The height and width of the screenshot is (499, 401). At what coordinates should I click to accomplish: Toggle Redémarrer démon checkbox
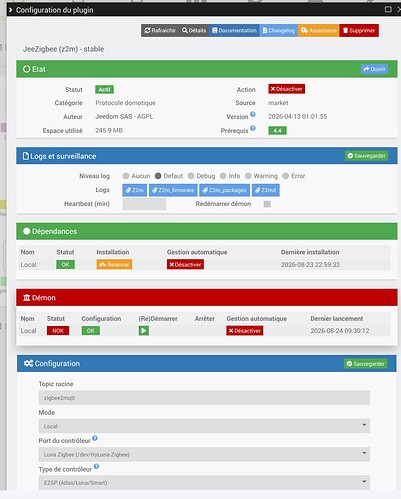(x=267, y=204)
